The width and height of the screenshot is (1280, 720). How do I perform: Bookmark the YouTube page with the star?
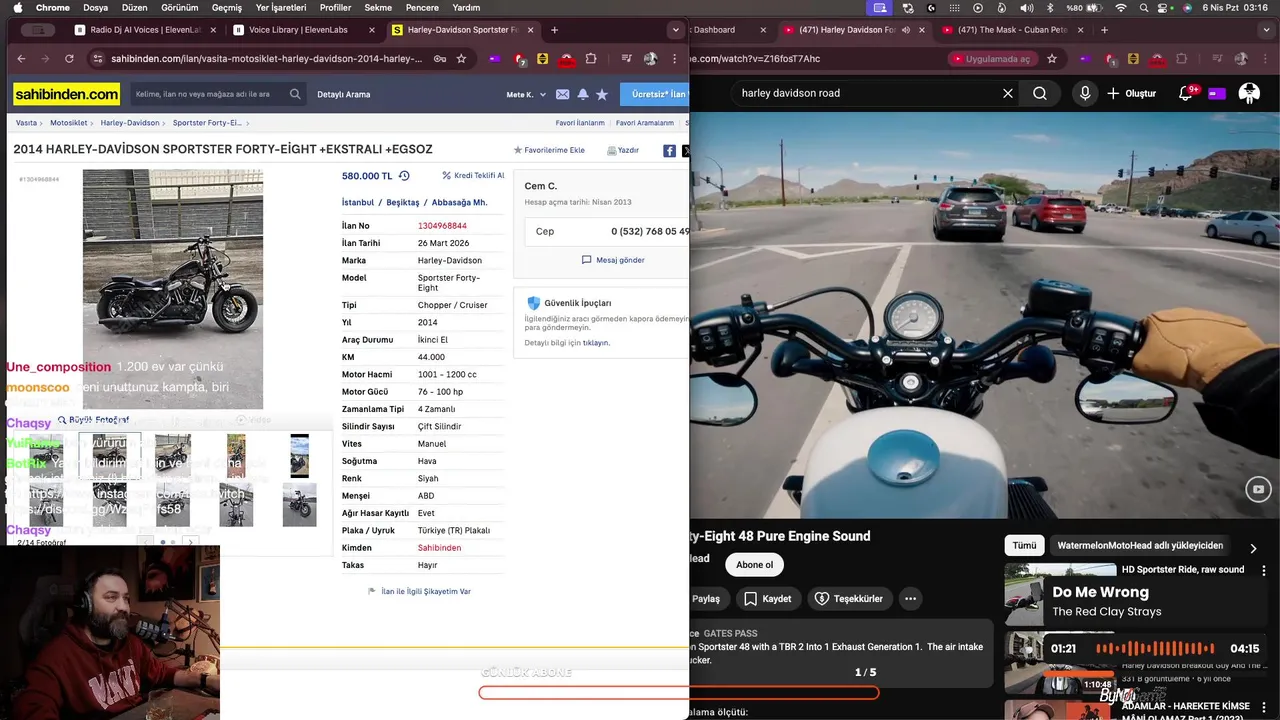[x=1051, y=59]
